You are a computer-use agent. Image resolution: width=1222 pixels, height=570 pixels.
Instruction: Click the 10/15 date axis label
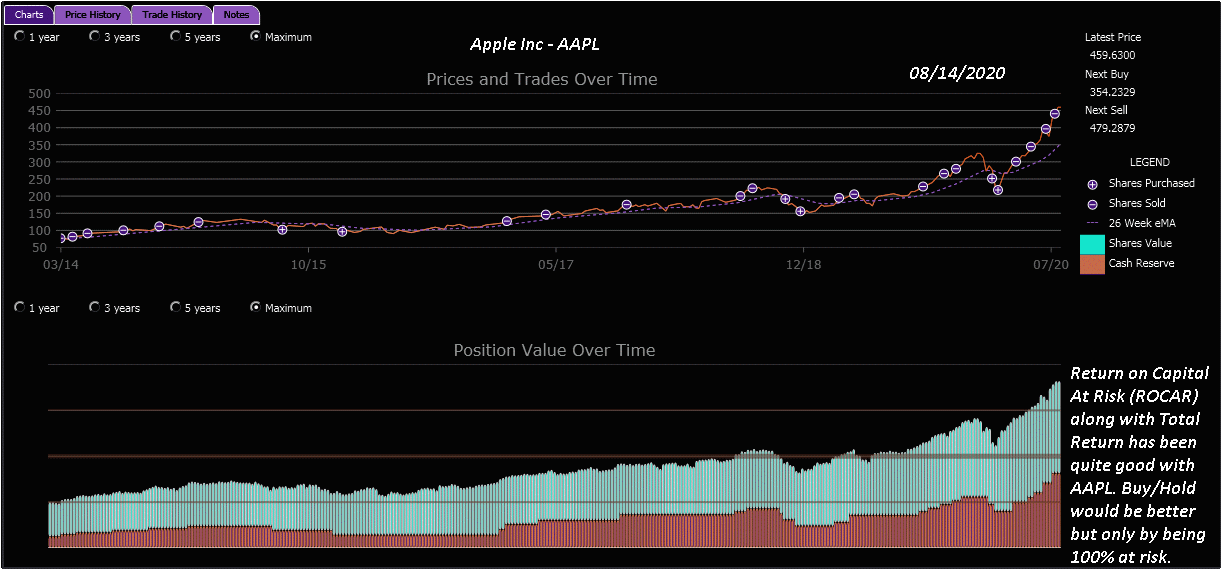coord(308,265)
